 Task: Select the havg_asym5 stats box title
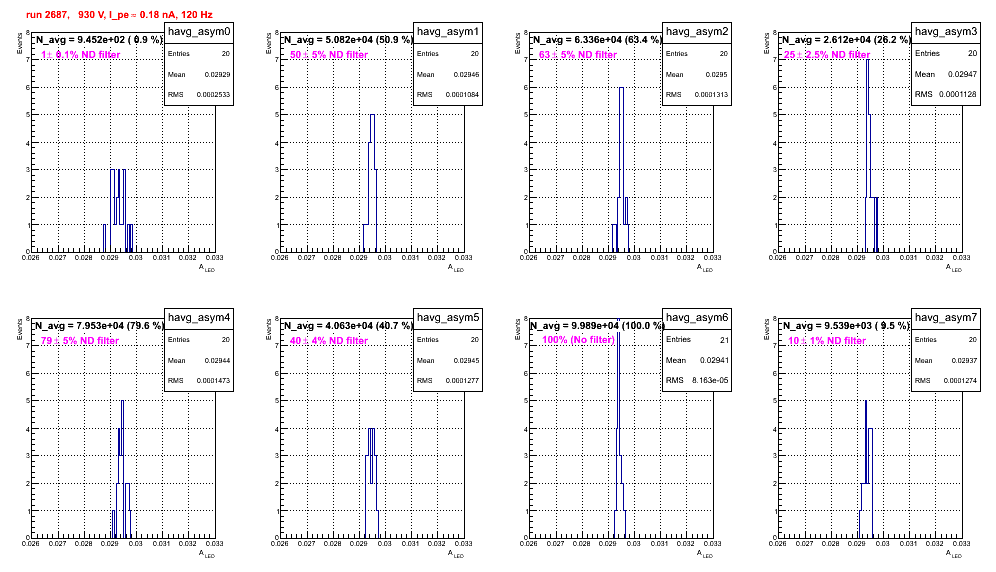[x=448, y=318]
